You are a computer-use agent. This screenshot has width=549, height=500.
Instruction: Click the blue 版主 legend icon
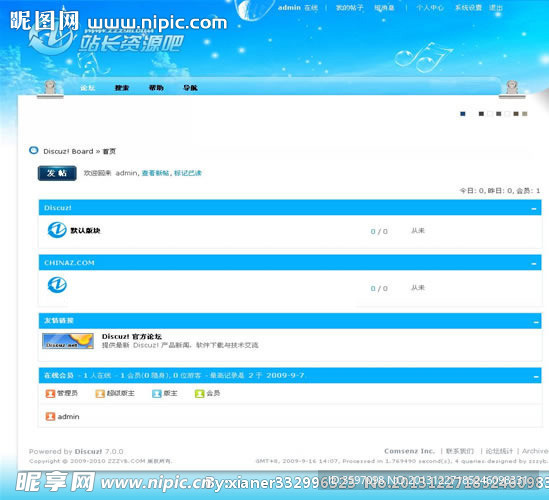pos(157,394)
